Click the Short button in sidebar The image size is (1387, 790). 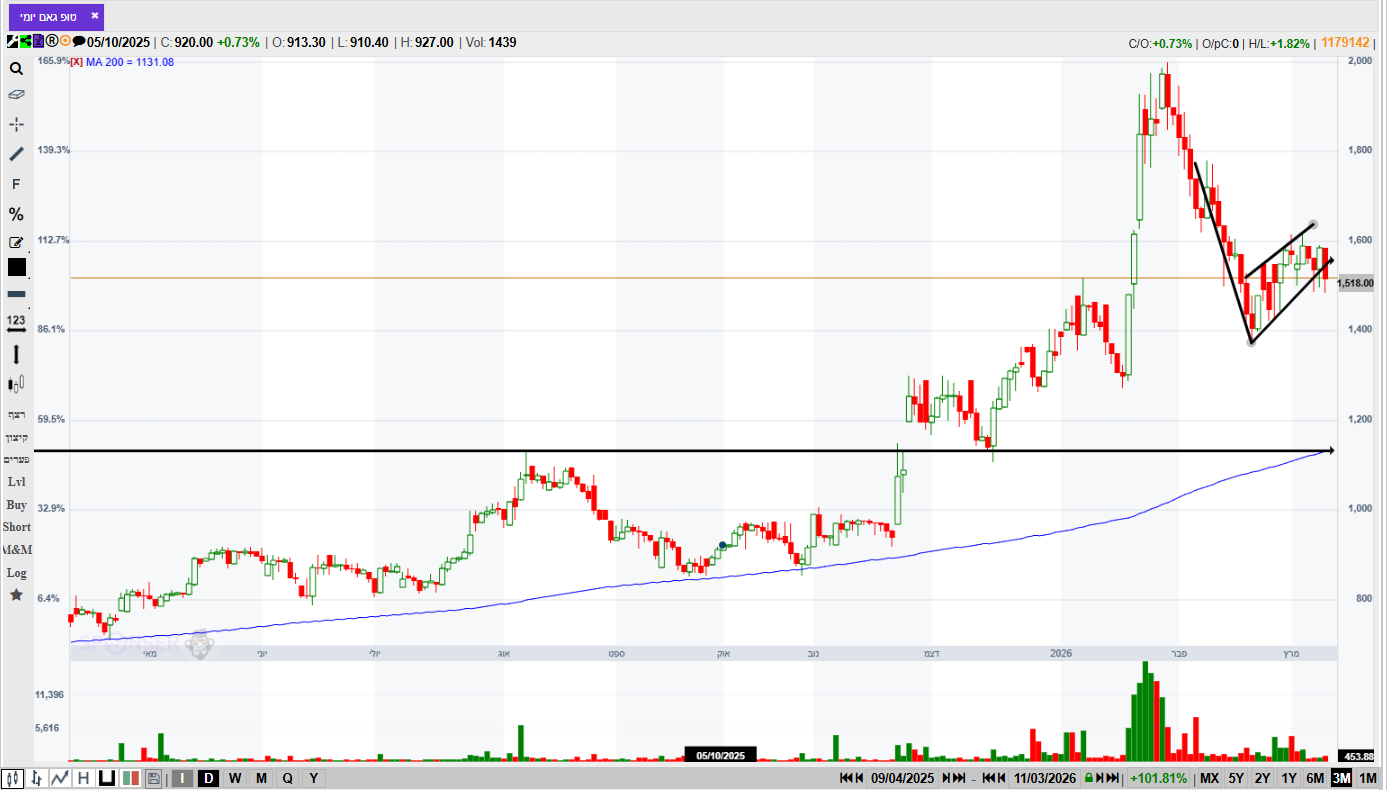tap(16, 527)
